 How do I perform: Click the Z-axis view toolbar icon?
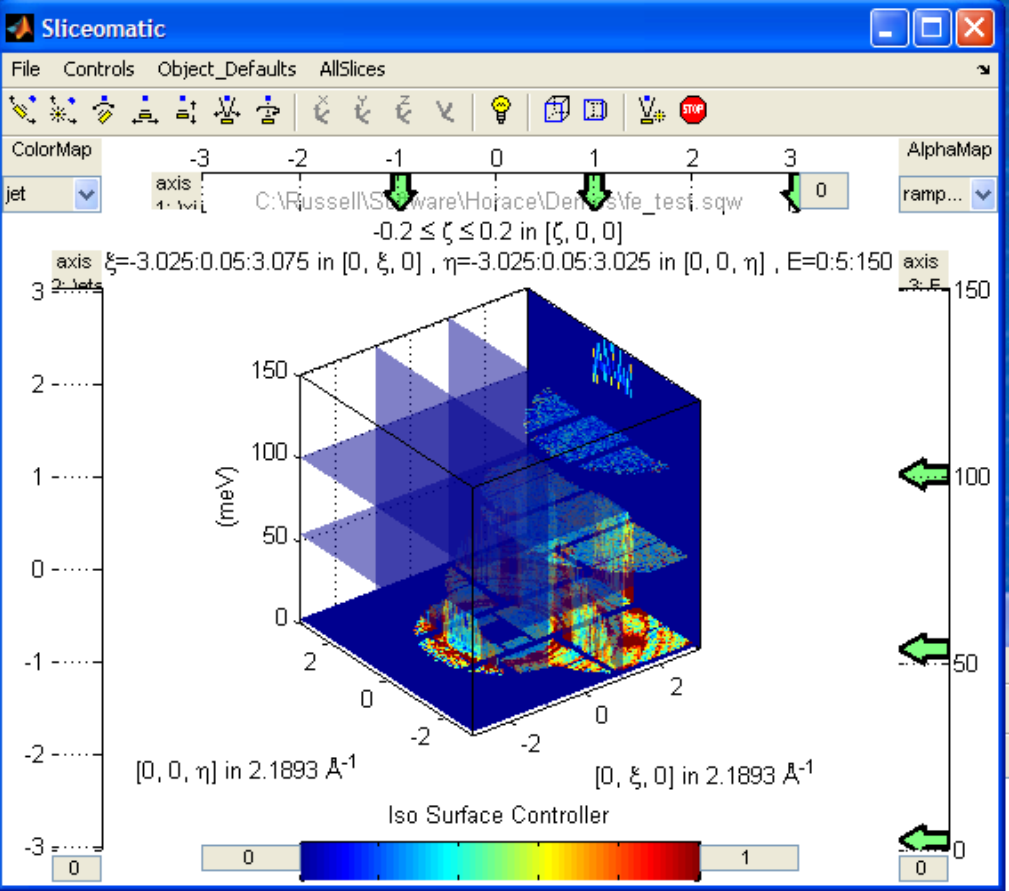coord(404,110)
